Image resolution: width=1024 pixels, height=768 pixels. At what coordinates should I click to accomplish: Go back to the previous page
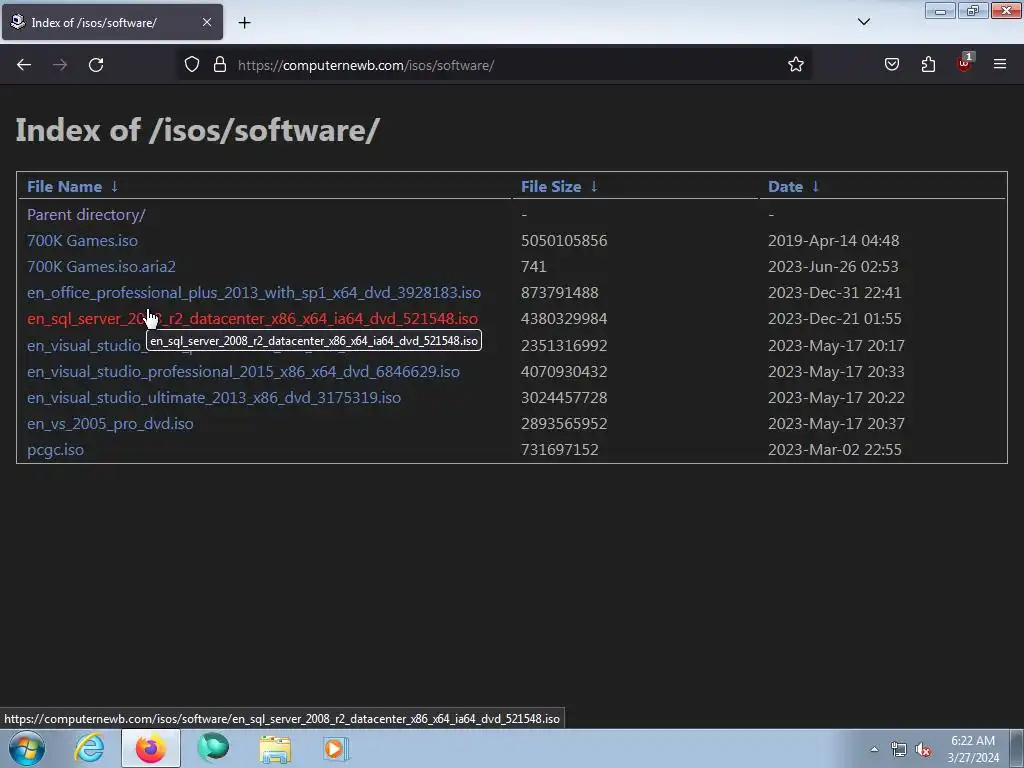point(24,65)
